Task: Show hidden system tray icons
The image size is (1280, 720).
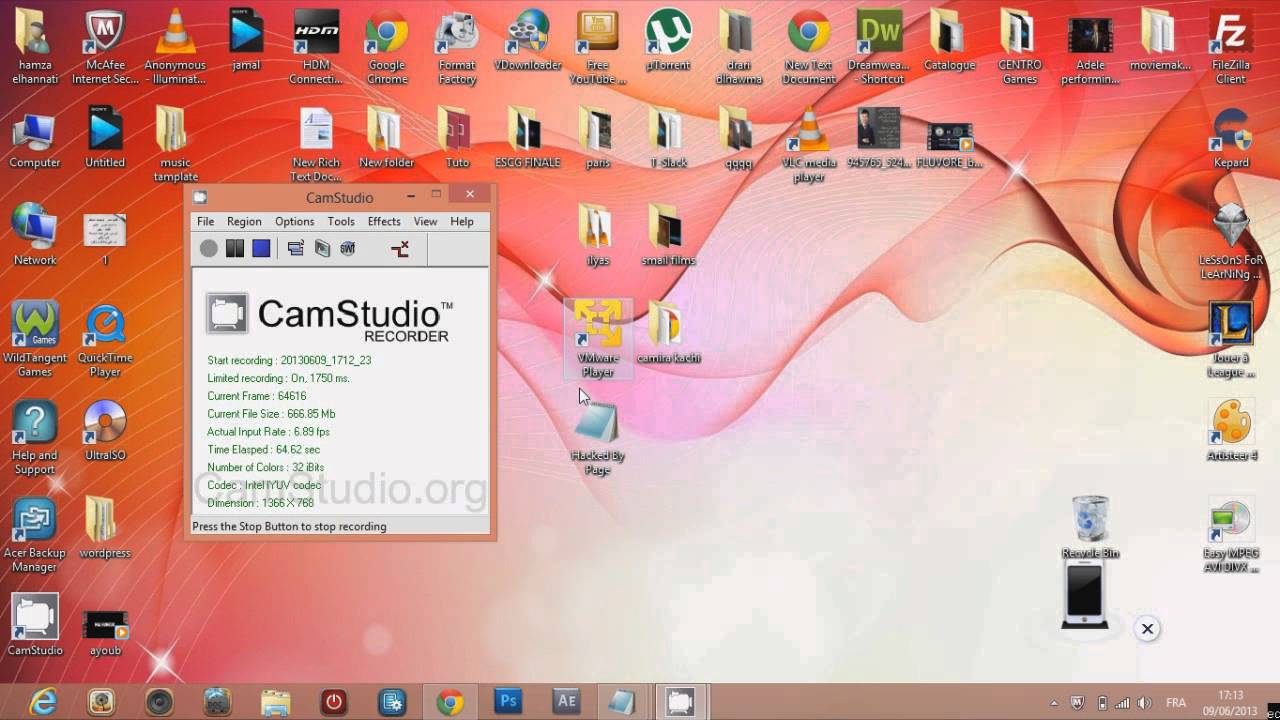Action: 1053,703
